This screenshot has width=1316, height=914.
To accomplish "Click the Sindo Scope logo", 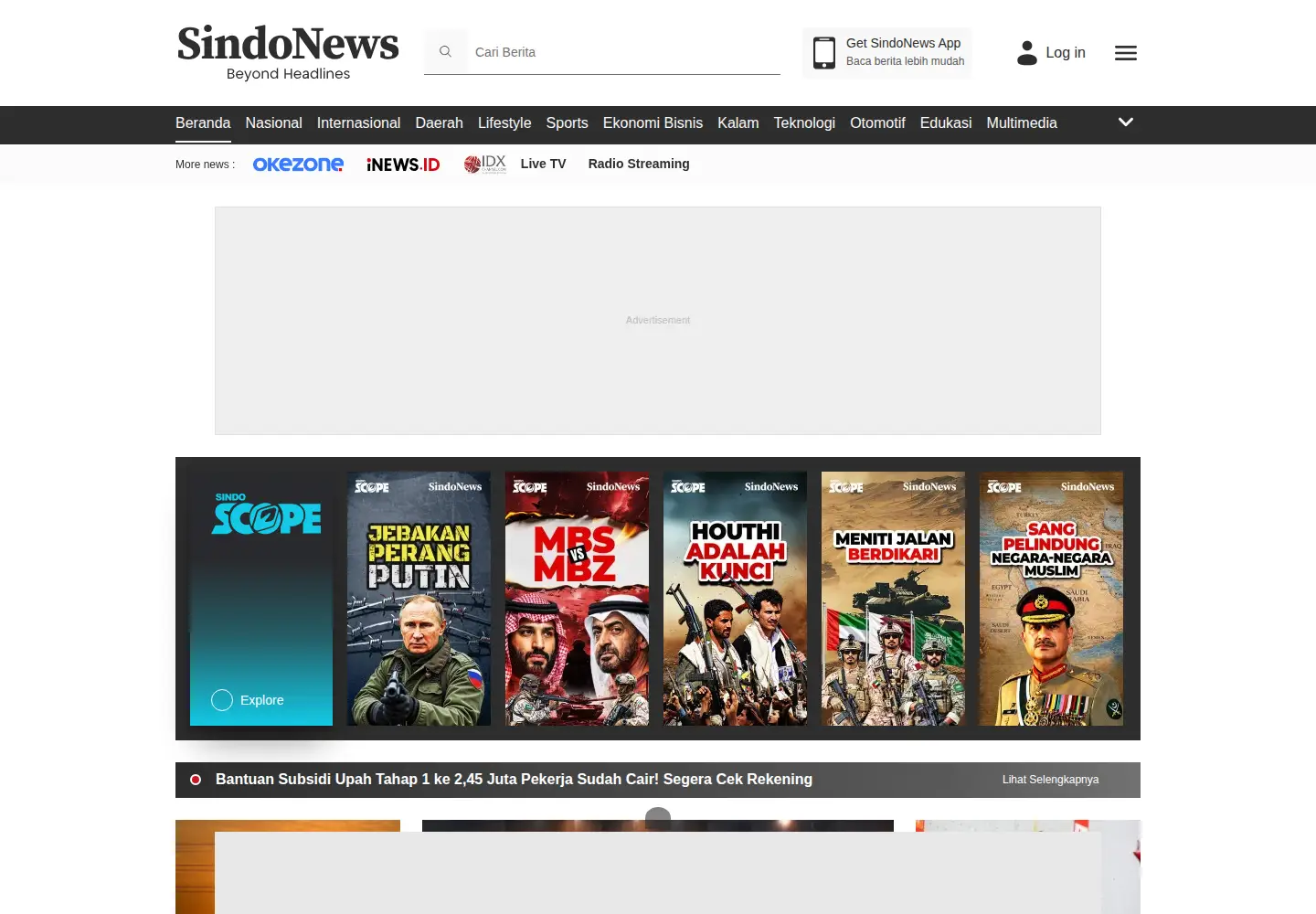I will pos(266,515).
